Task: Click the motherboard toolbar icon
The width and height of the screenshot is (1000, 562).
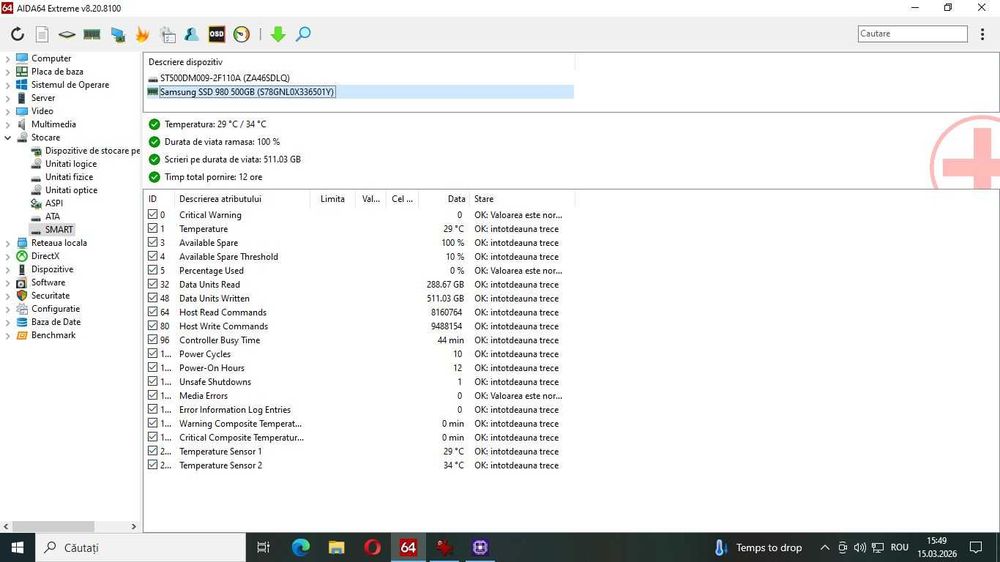Action: tap(67, 34)
